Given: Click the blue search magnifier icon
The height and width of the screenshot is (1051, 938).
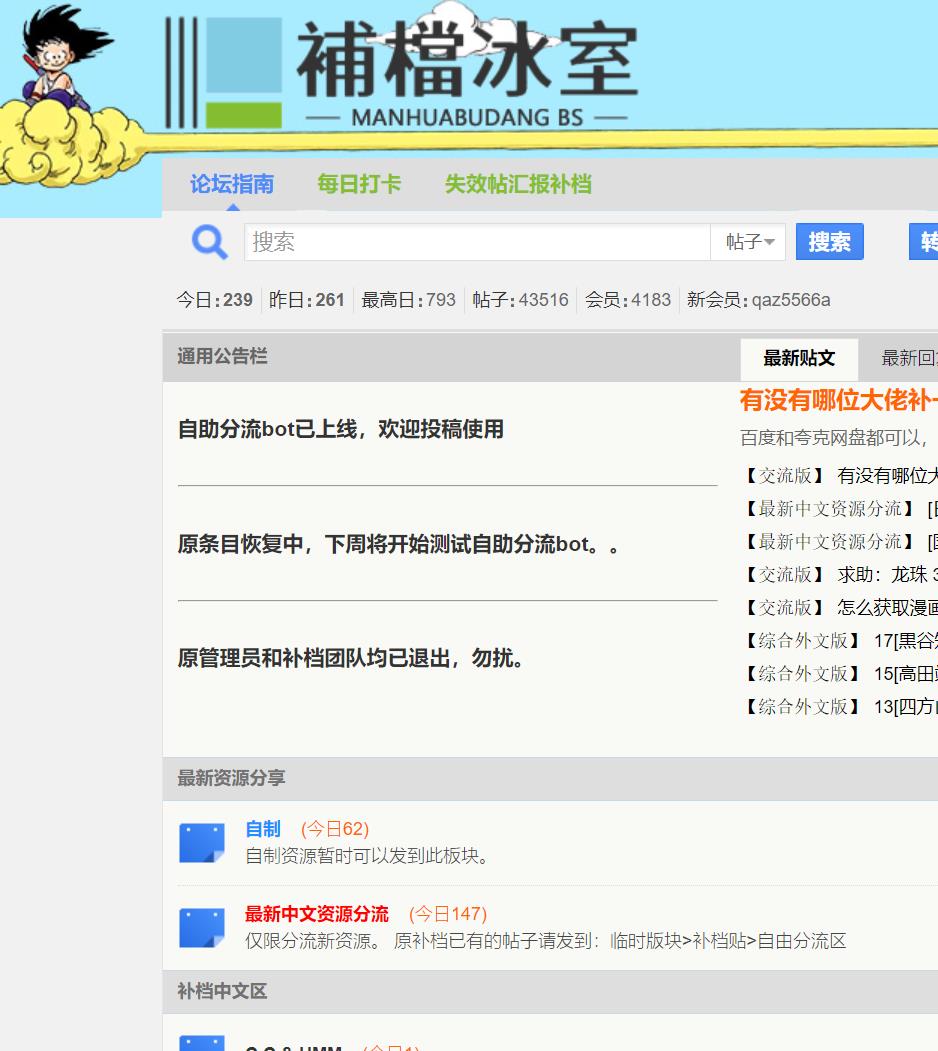Looking at the screenshot, I should [x=209, y=242].
